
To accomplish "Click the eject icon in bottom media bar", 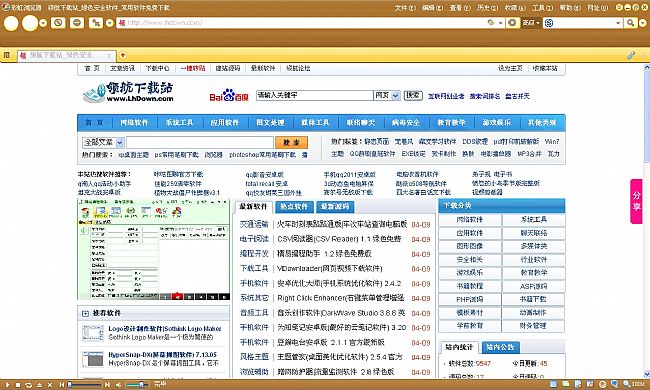I will [x=39, y=385].
